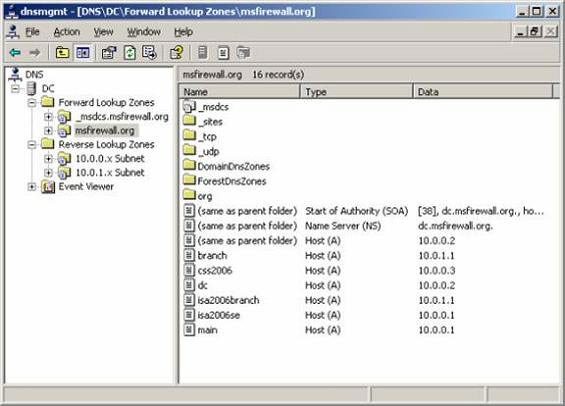The width and height of the screenshot is (565, 406).
Task: Select the _udp folder icon
Action: point(189,151)
